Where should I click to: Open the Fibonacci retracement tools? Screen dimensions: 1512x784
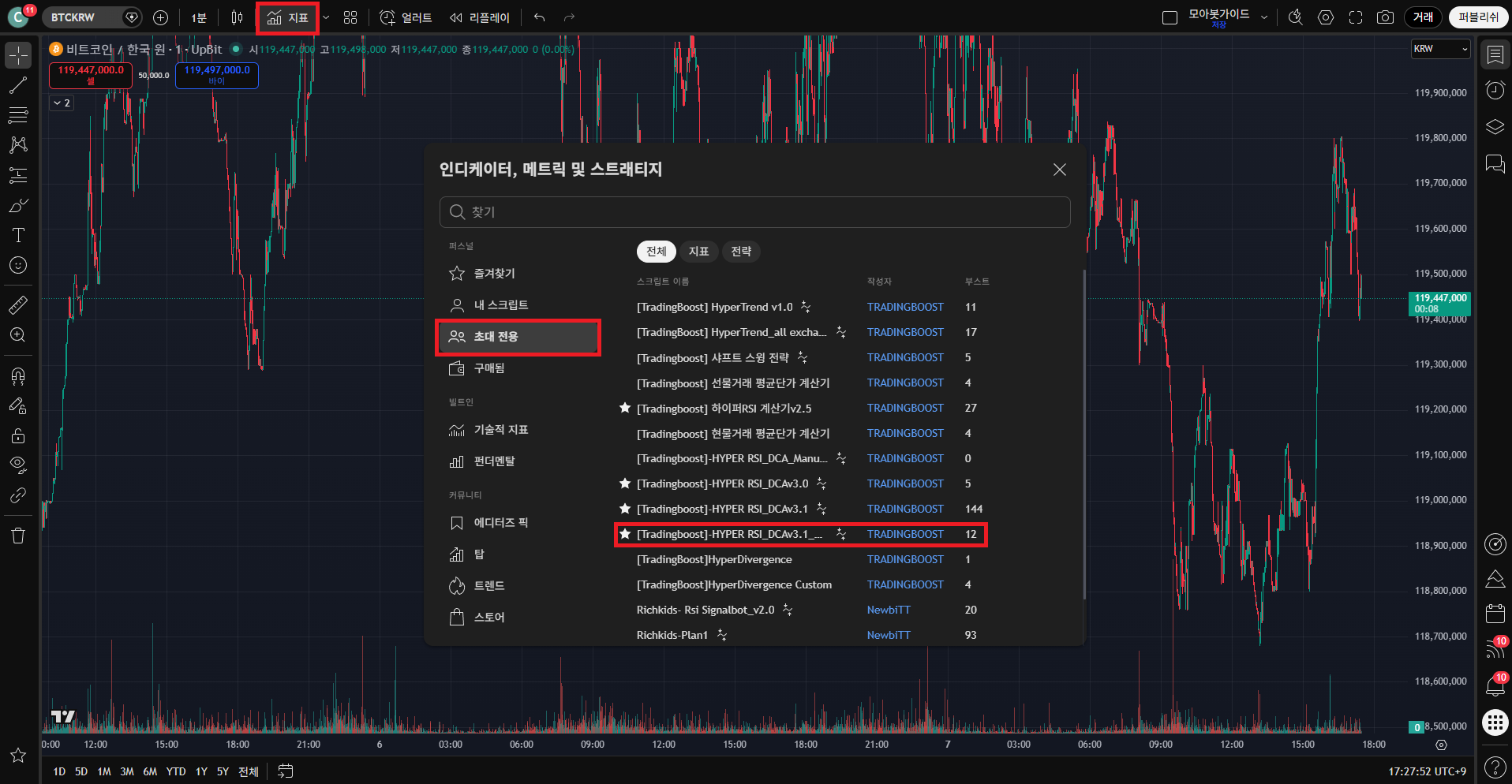point(18,115)
